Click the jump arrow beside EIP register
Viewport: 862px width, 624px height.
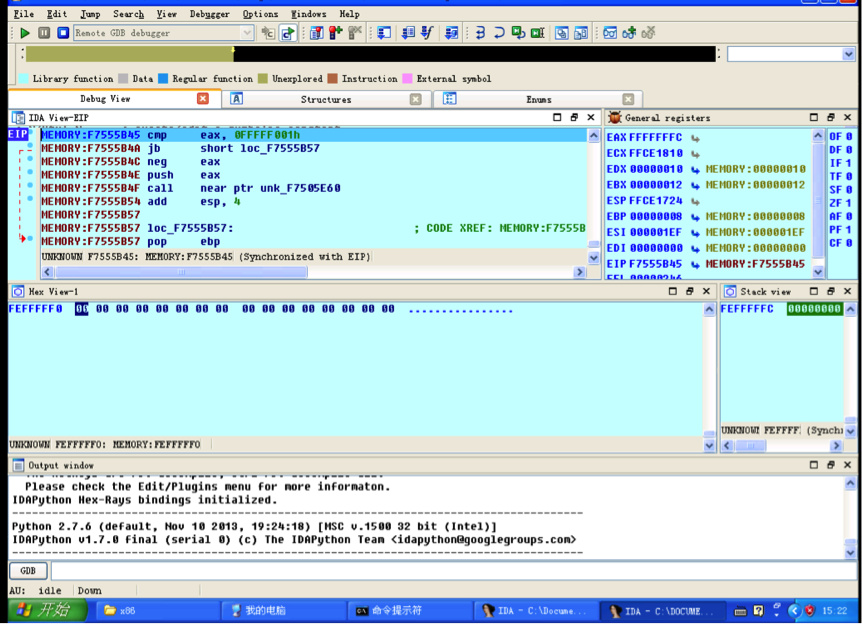696,264
